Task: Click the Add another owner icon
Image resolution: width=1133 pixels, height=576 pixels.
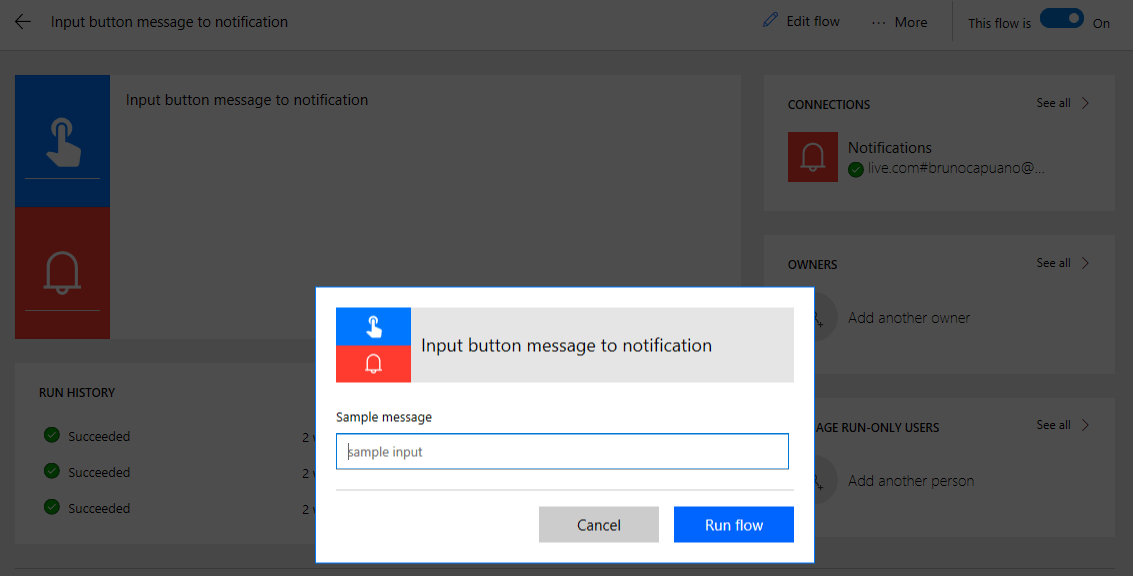Action: (817, 318)
